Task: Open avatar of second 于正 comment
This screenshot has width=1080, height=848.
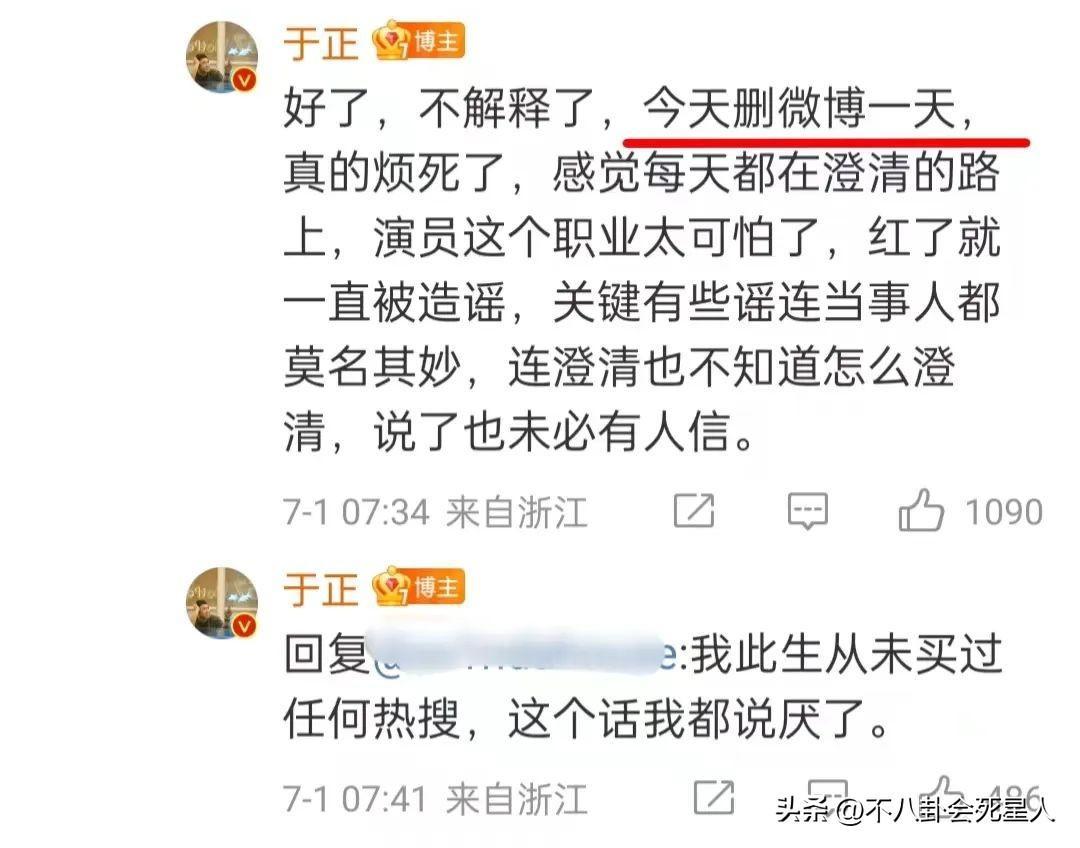Action: point(222,603)
